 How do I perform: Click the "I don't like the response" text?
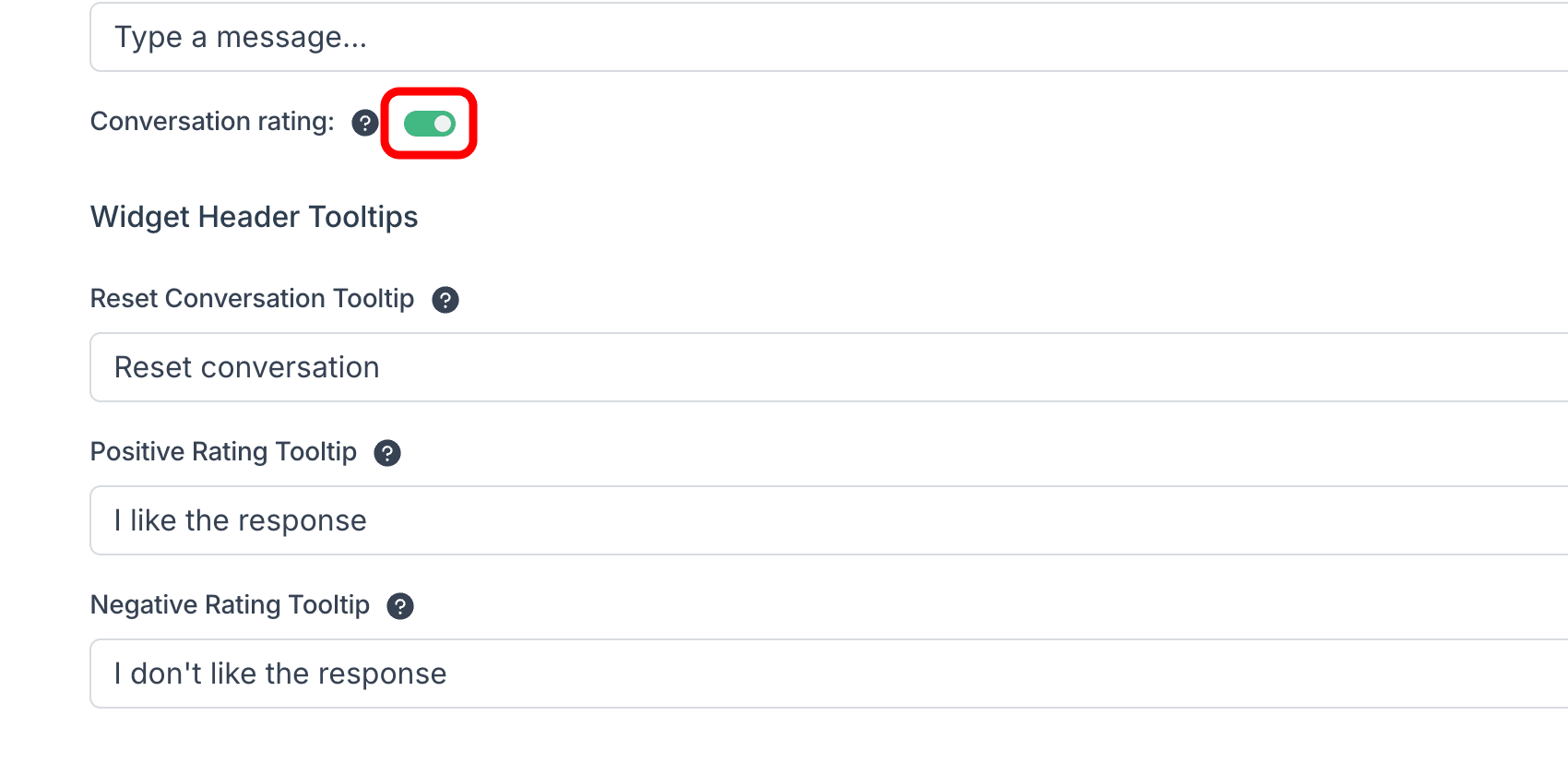coord(279,674)
